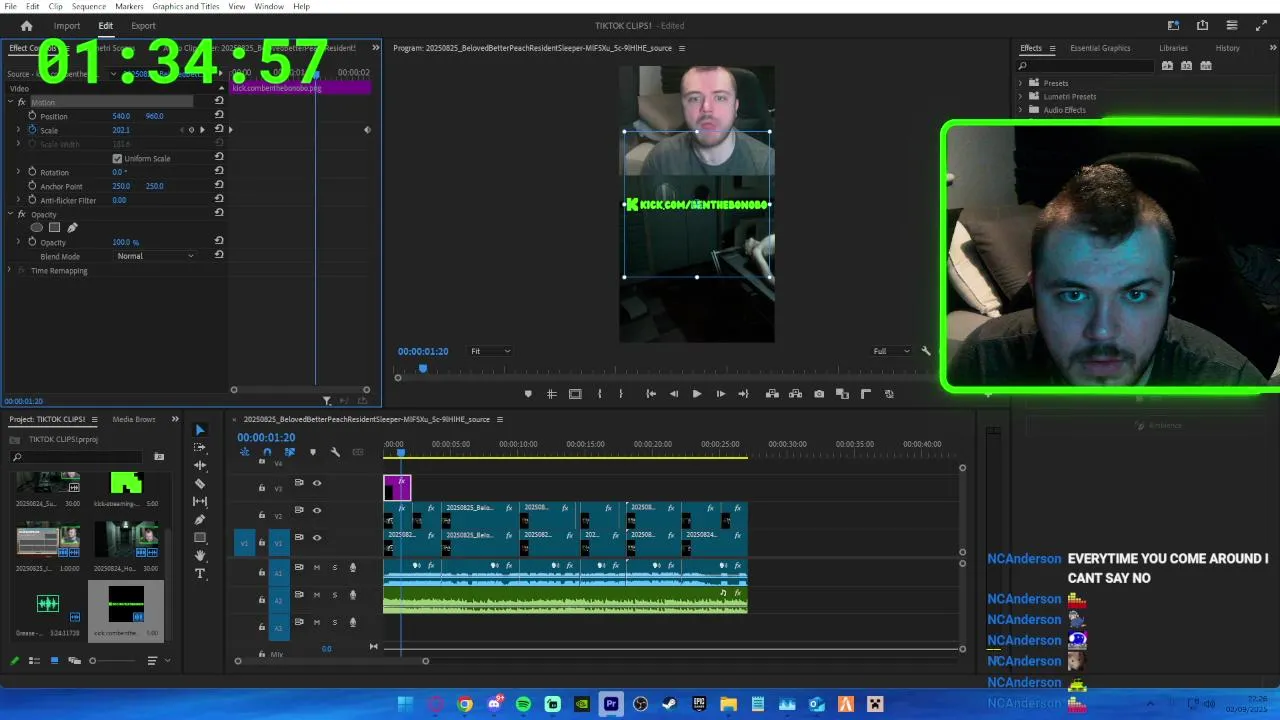Select the Track Select Forward tool
This screenshot has width=1280, height=720.
pyautogui.click(x=200, y=448)
